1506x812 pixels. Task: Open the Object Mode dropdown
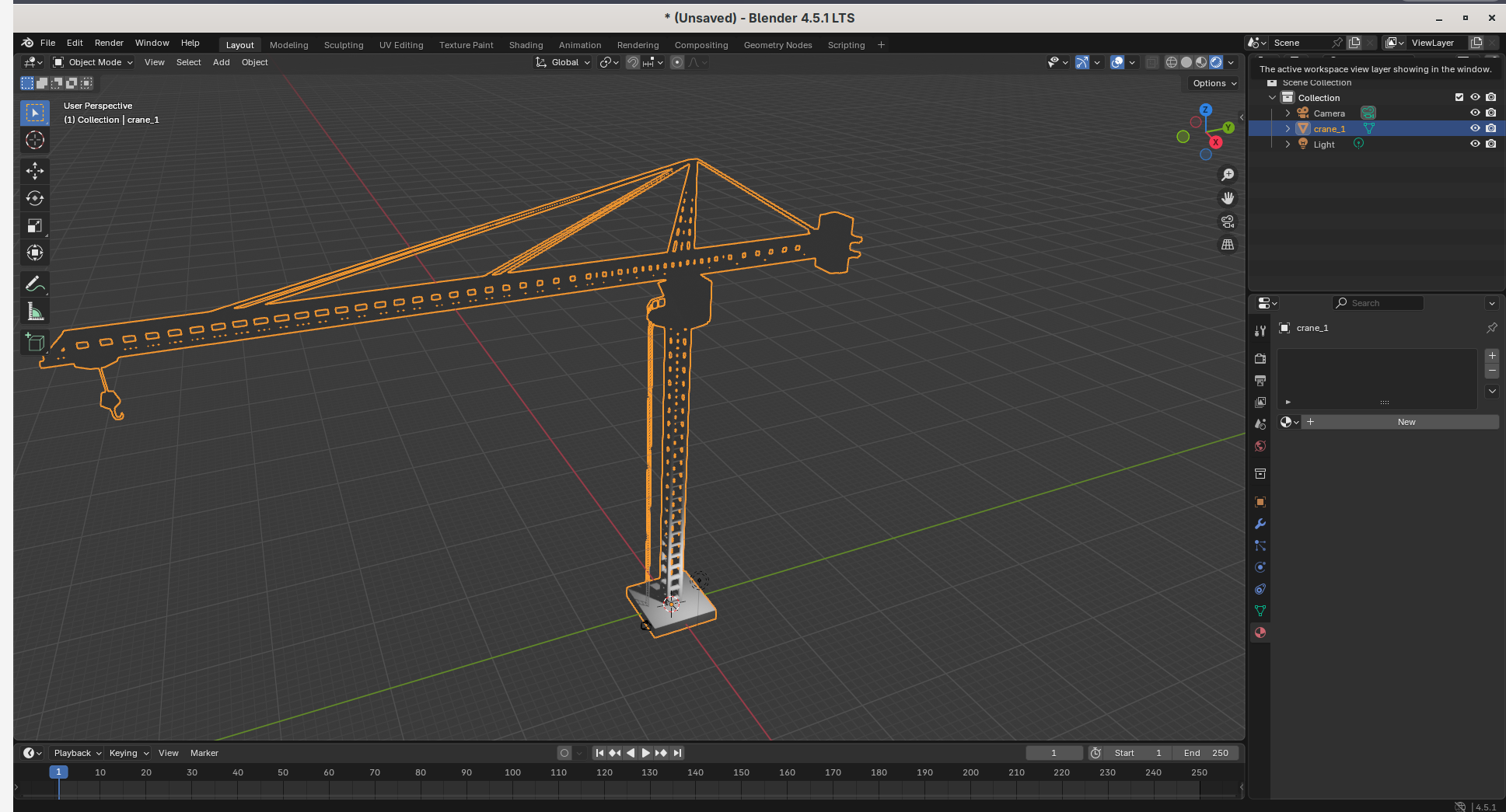click(93, 62)
